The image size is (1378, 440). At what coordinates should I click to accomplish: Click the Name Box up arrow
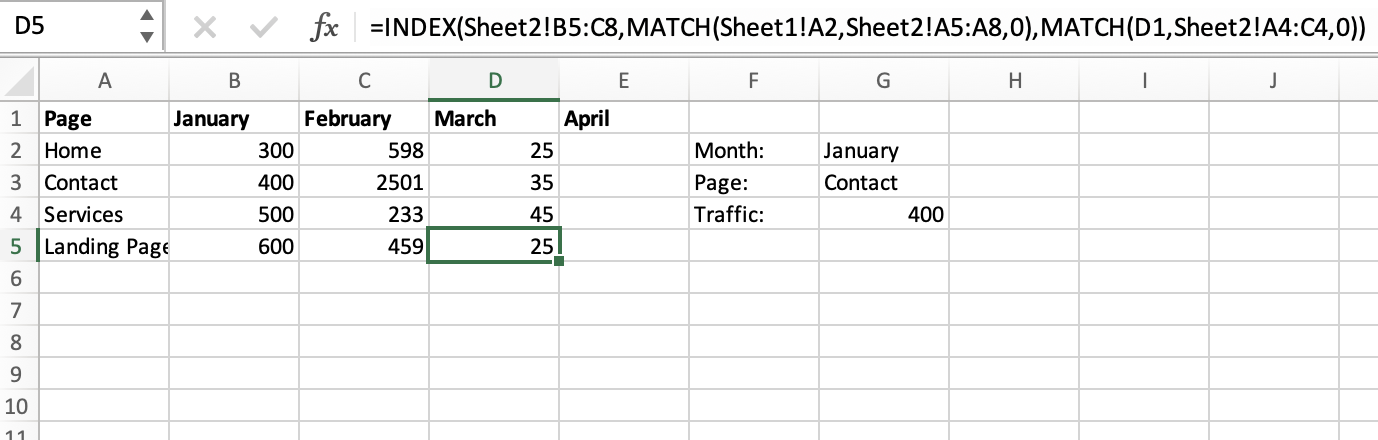coord(147,19)
